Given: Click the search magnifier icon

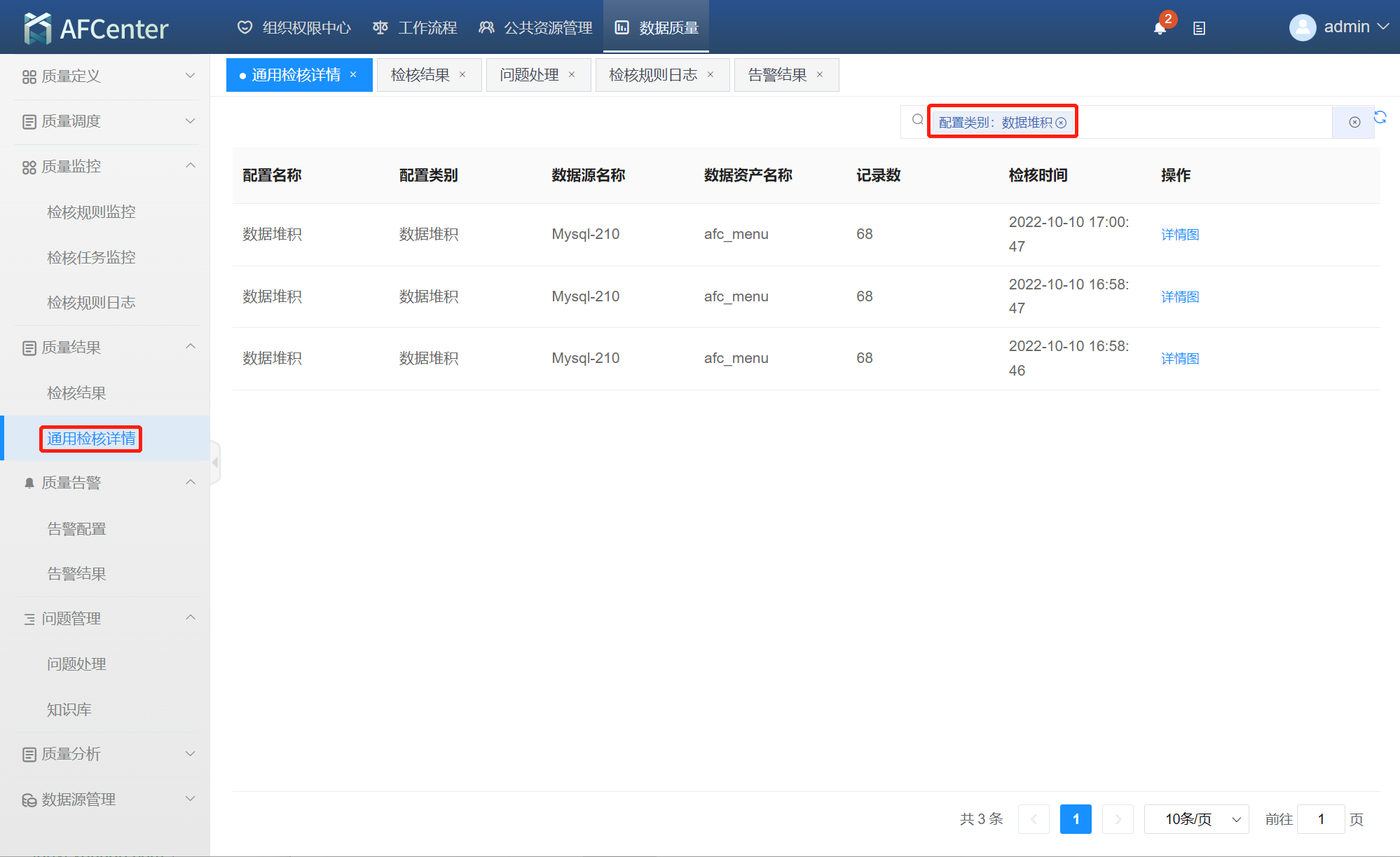Looking at the screenshot, I should (917, 120).
